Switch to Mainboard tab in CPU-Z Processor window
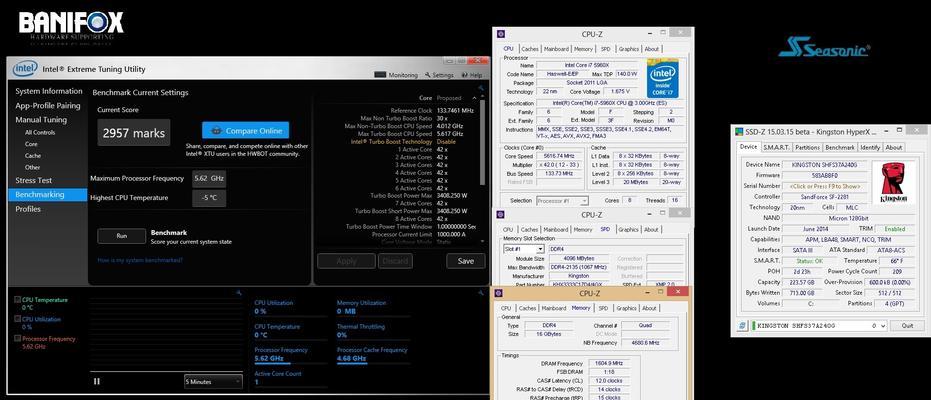 click(556, 49)
